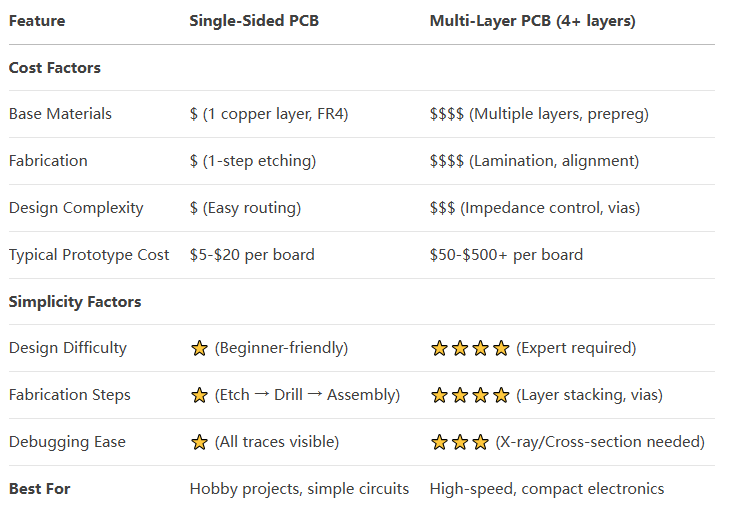
Task: Click the star next to Etch → Drill → Assembly
Action: (x=199, y=395)
